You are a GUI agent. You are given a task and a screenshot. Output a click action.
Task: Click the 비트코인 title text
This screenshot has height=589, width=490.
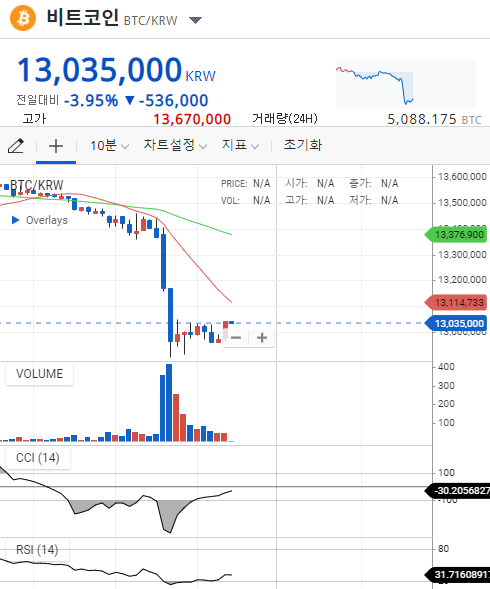coord(83,17)
